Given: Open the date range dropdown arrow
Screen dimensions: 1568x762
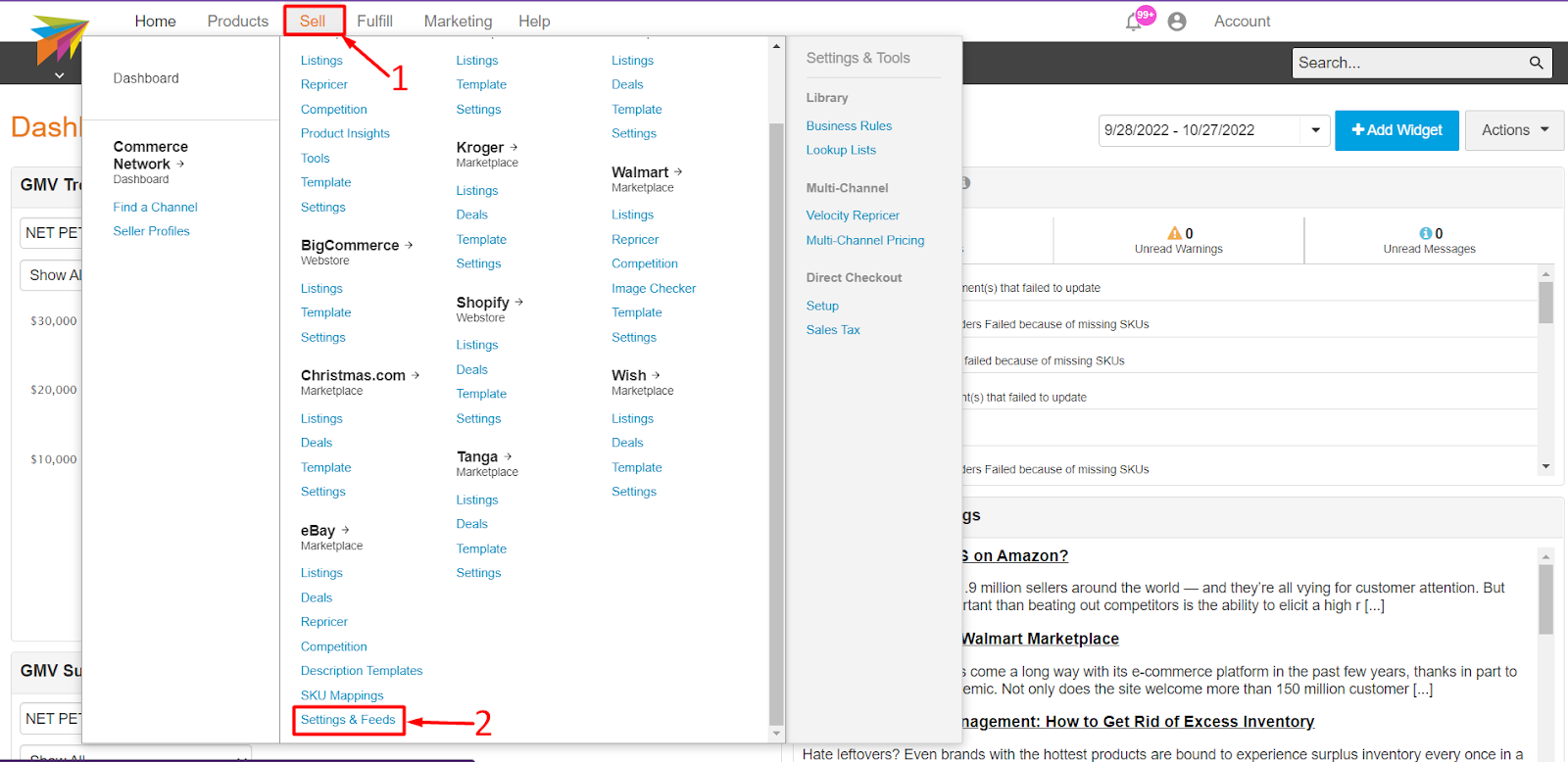Looking at the screenshot, I should 1315,130.
